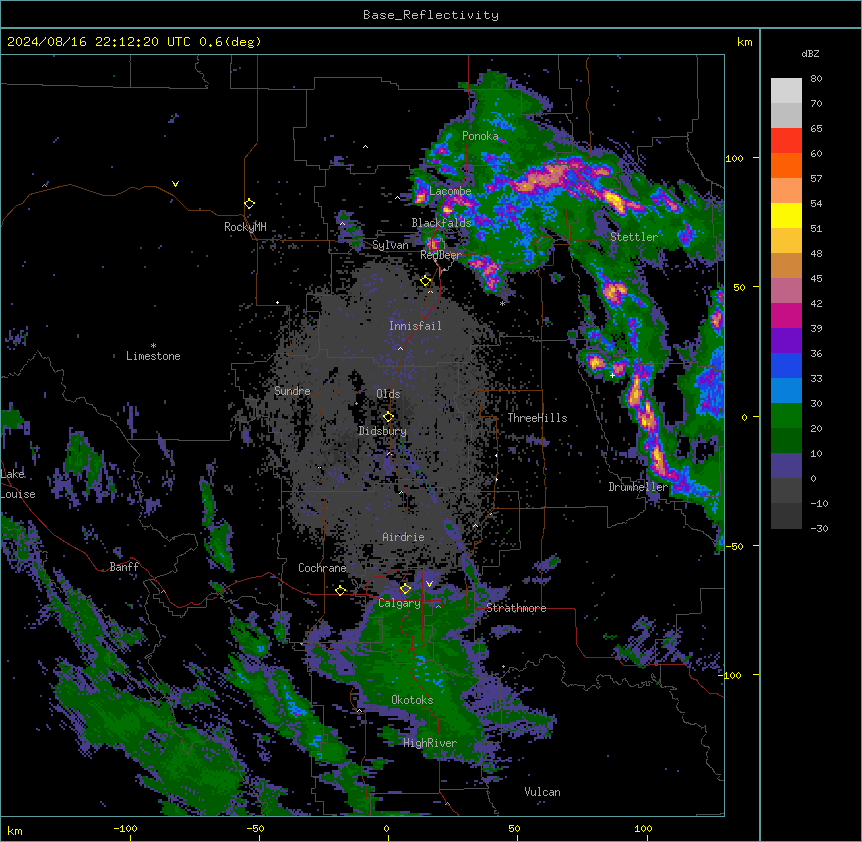Select the light gray 80–70 dBZ swatch
This screenshot has width=862, height=842.
[x=786, y=91]
